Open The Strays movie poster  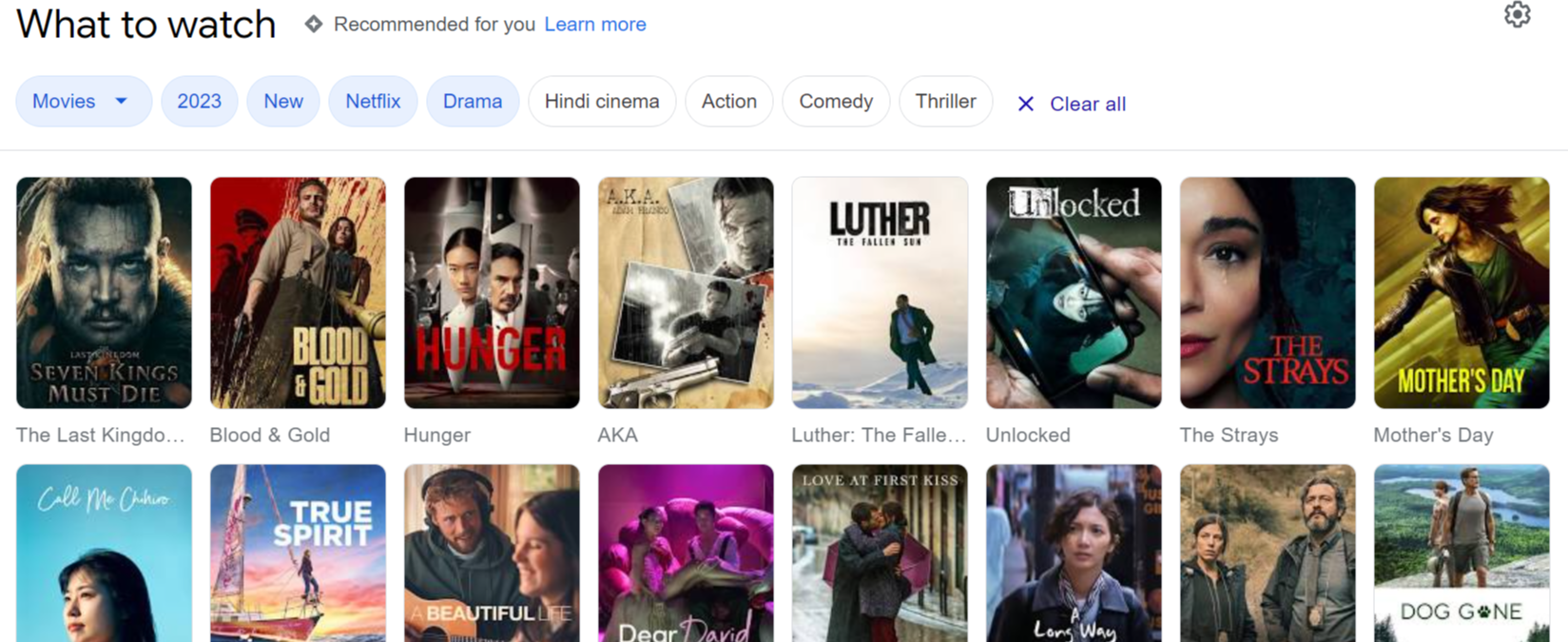tap(1268, 293)
